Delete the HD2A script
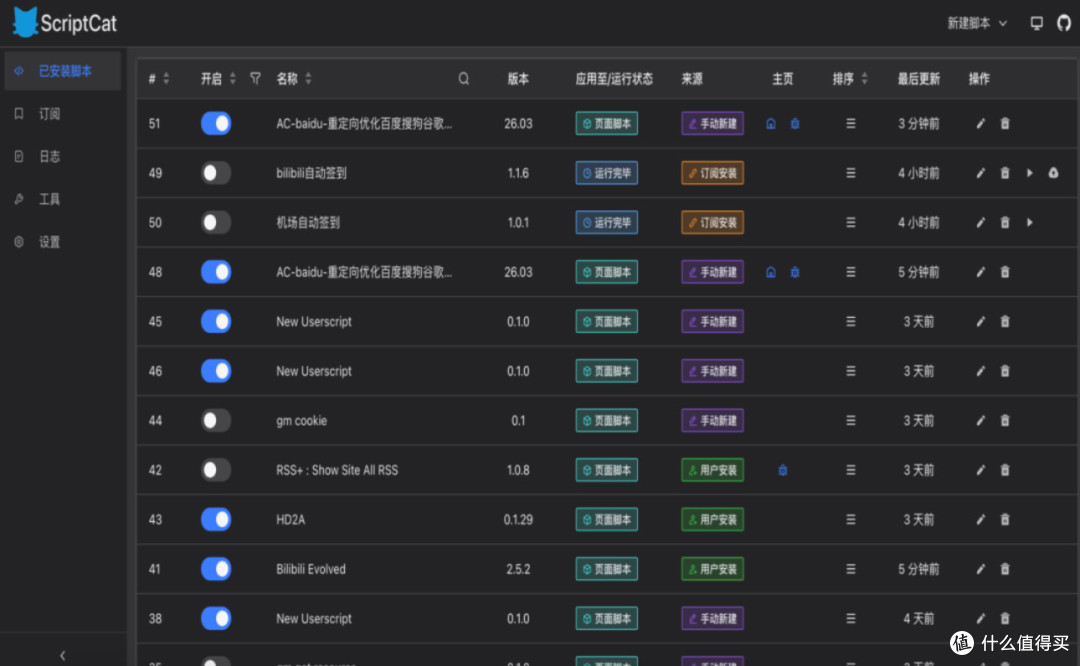 (1005, 520)
